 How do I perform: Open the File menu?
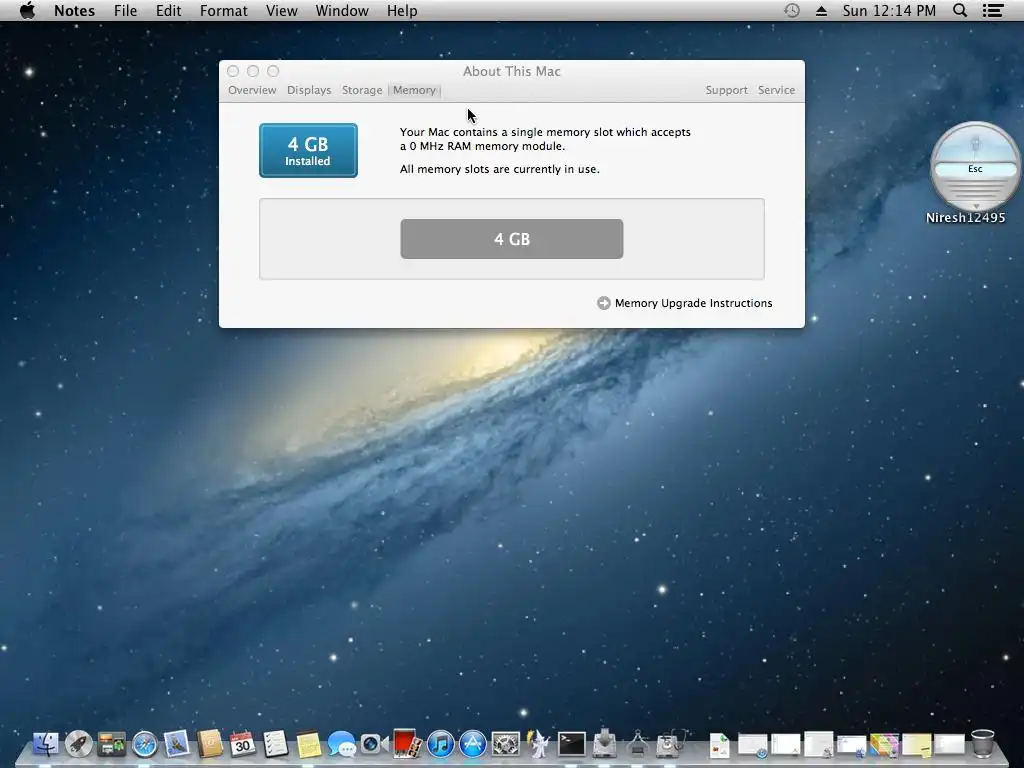pyautogui.click(x=125, y=10)
